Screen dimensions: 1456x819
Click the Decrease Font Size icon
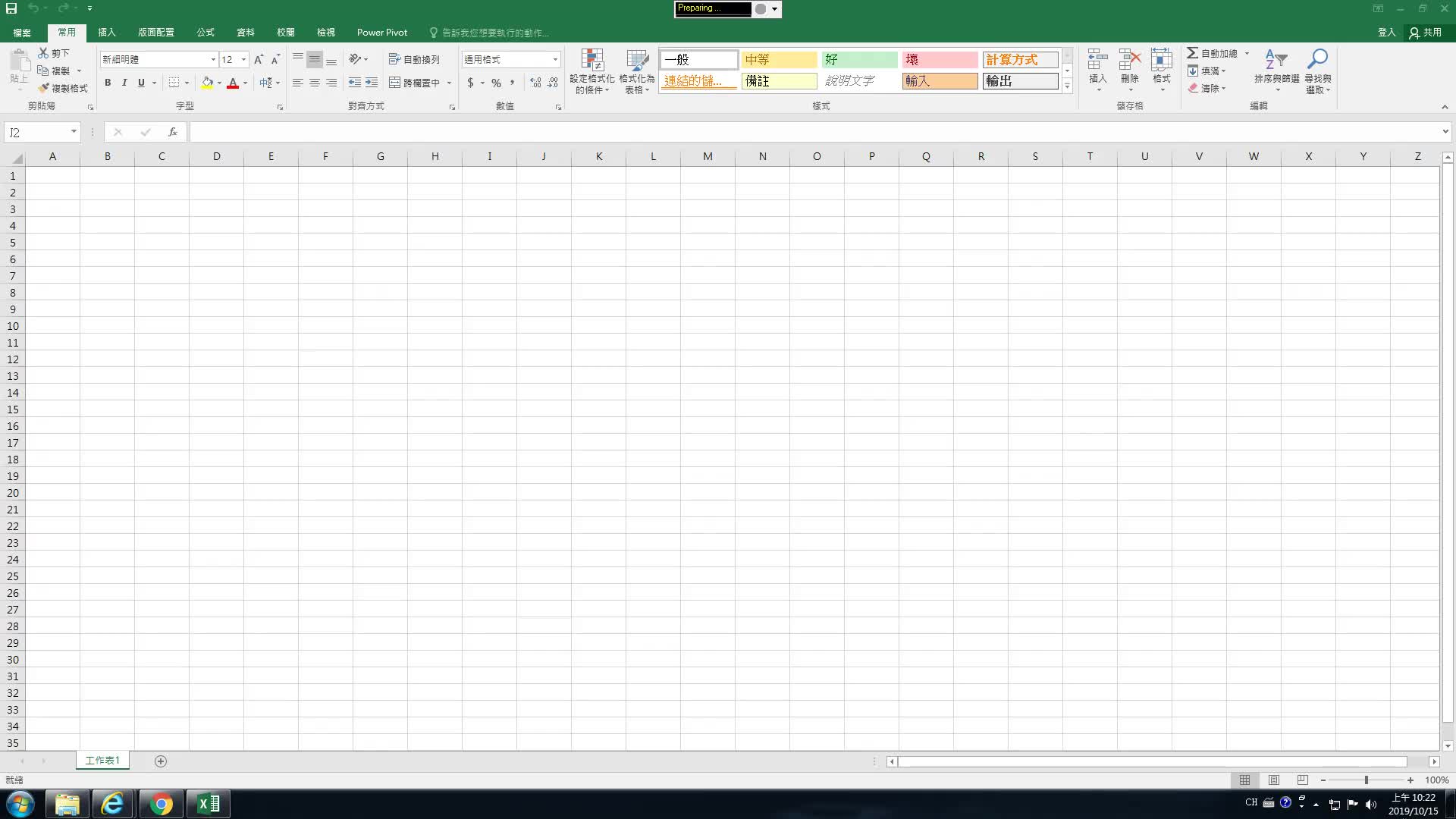click(x=275, y=59)
